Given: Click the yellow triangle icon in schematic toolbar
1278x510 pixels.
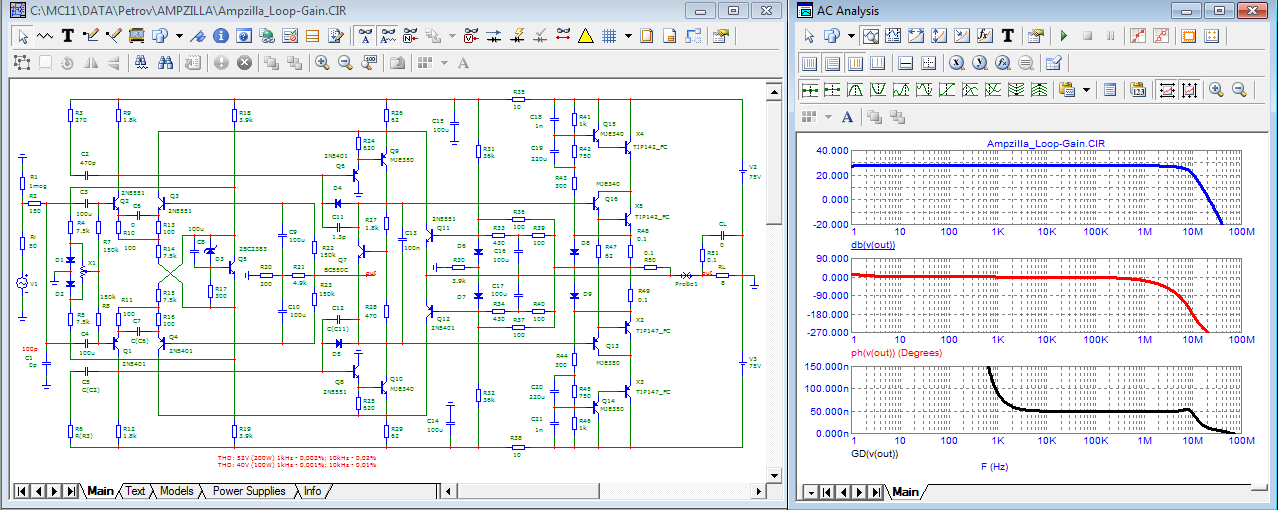Looking at the screenshot, I should pyautogui.click(x=585, y=36).
